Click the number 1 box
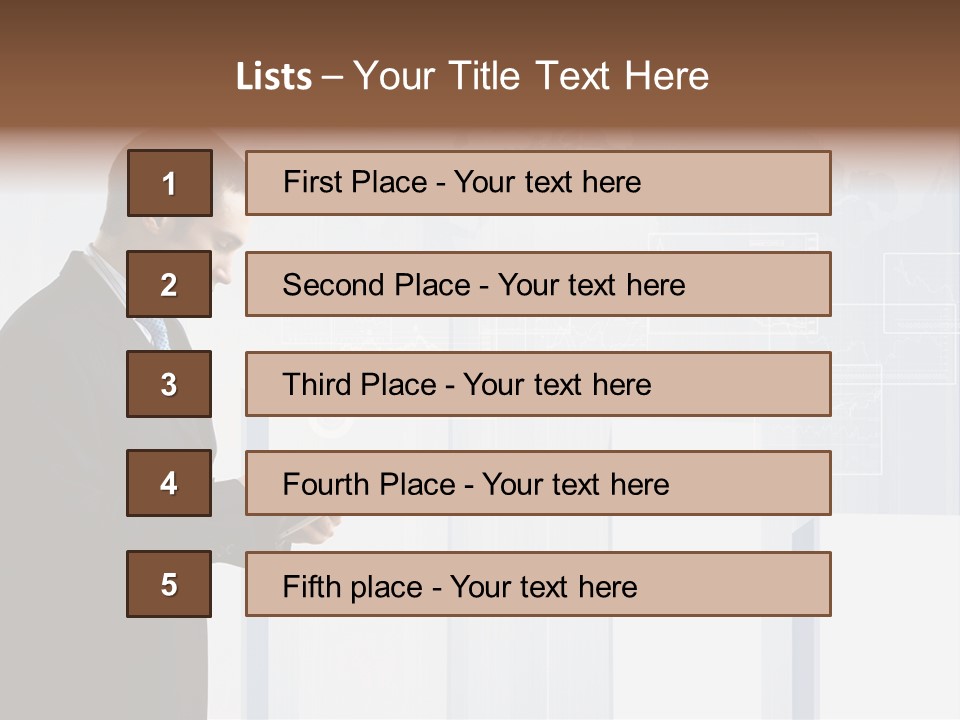This screenshot has height=720, width=960. [169, 183]
